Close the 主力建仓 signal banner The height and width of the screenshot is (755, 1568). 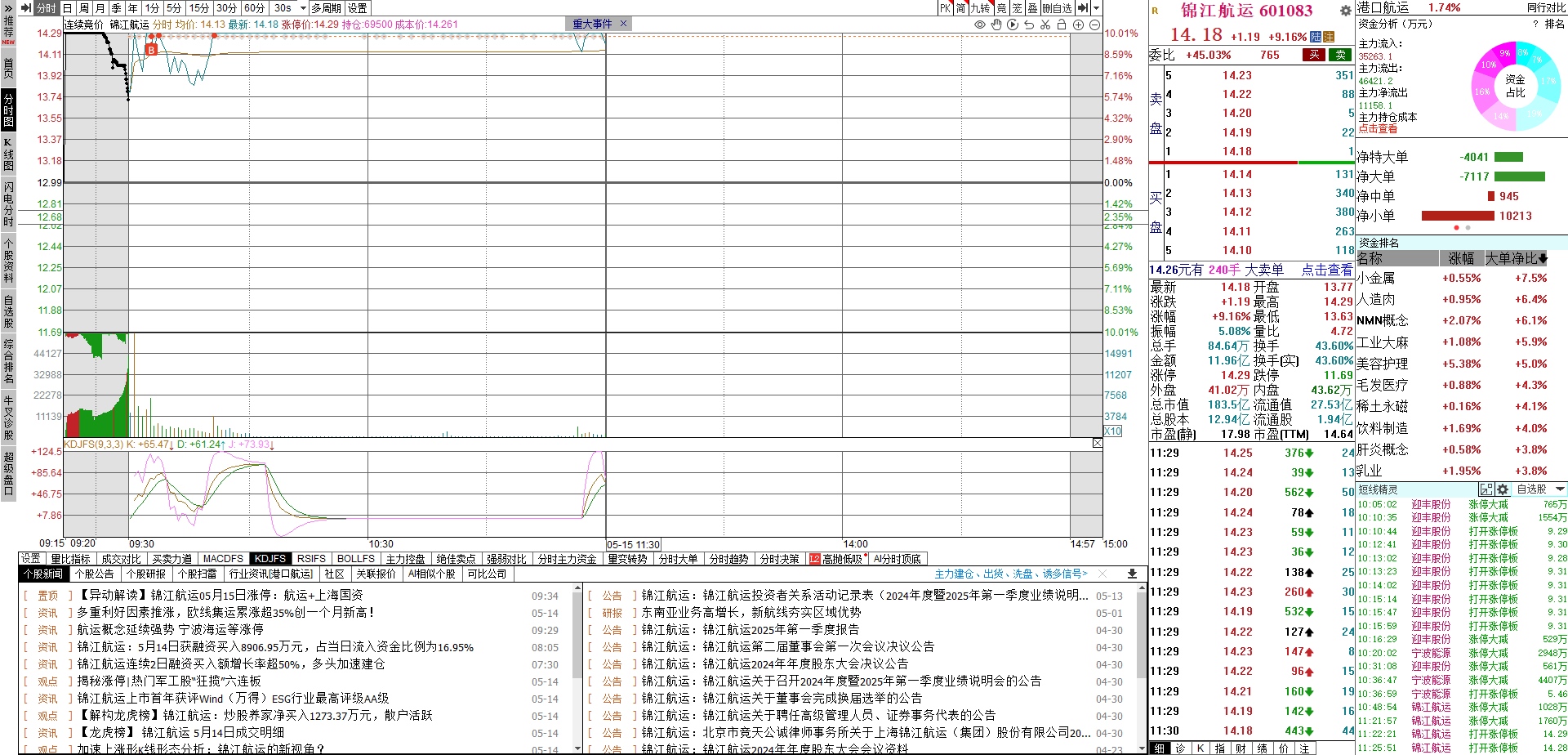[1104, 574]
